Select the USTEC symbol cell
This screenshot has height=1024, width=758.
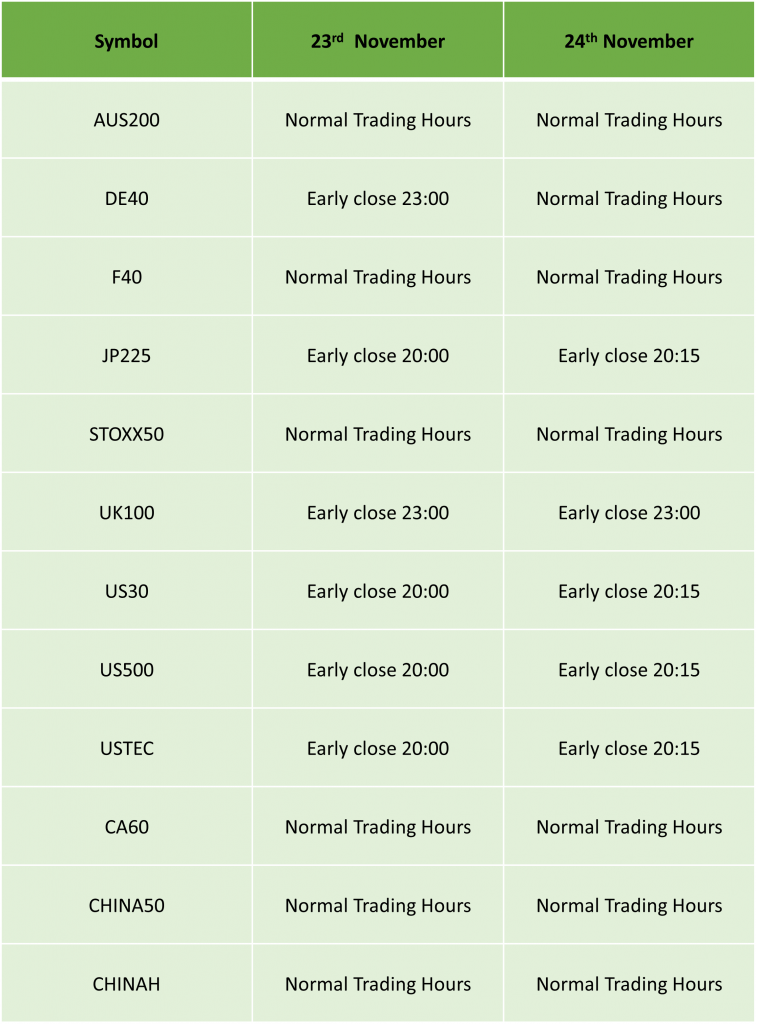(x=126, y=748)
